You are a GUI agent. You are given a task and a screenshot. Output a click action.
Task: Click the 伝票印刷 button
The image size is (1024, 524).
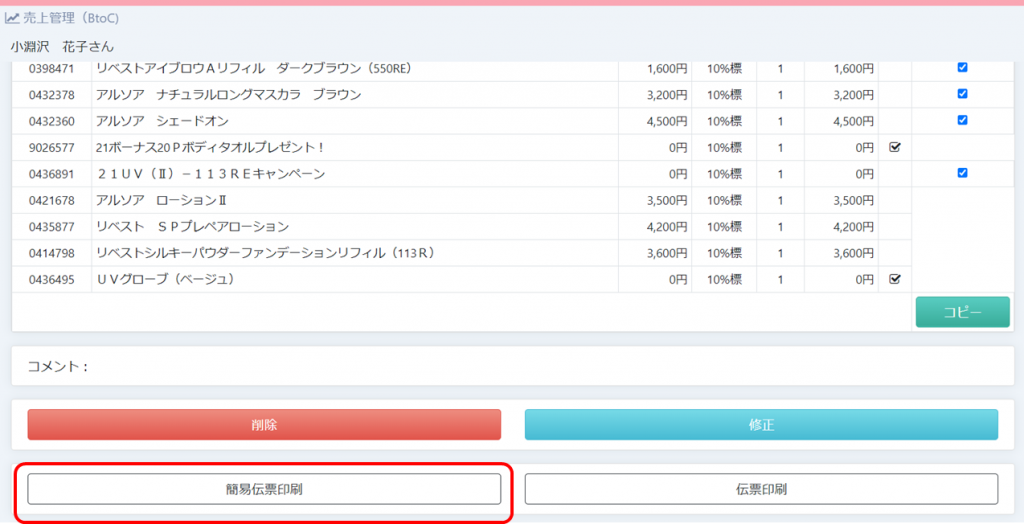[761, 489]
